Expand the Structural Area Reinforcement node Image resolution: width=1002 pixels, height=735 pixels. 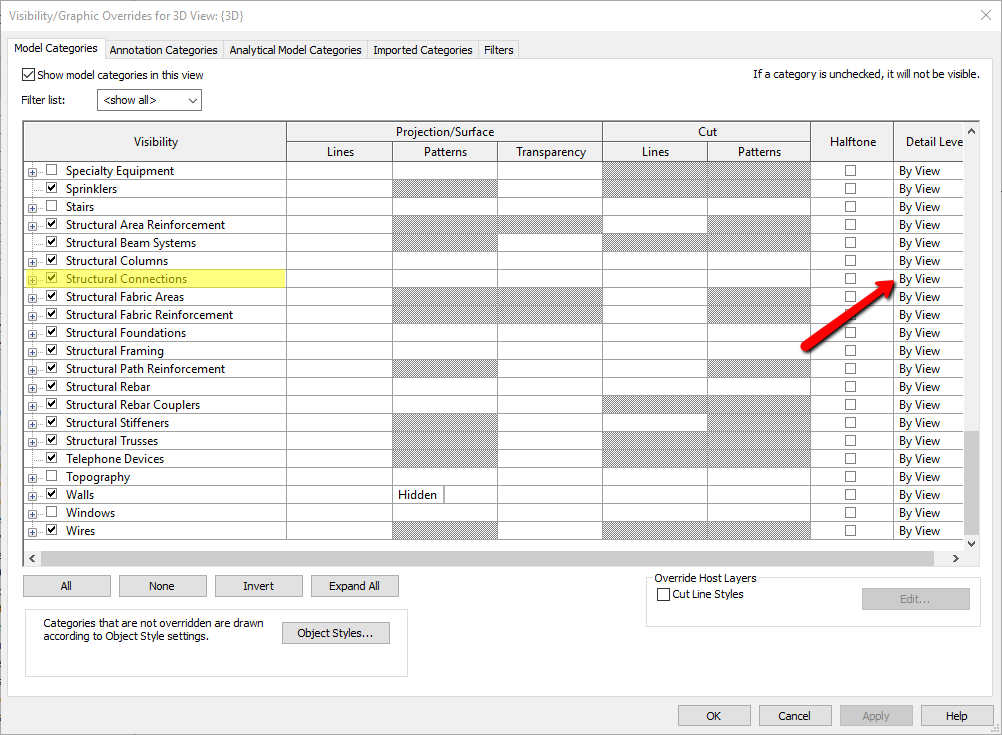32,226
